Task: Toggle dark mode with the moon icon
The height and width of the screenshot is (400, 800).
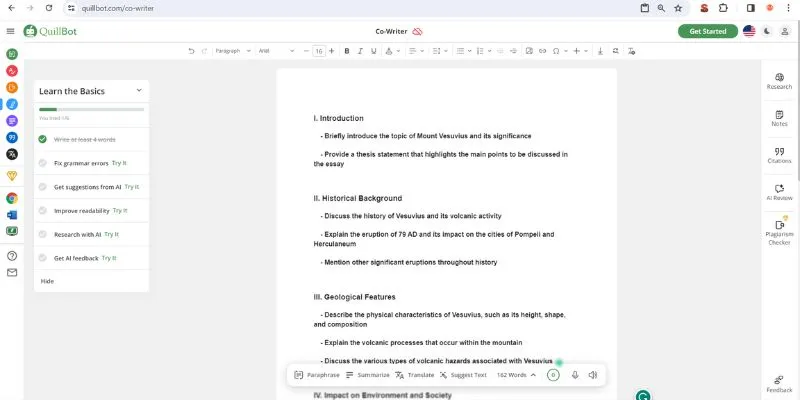Action: (767, 32)
